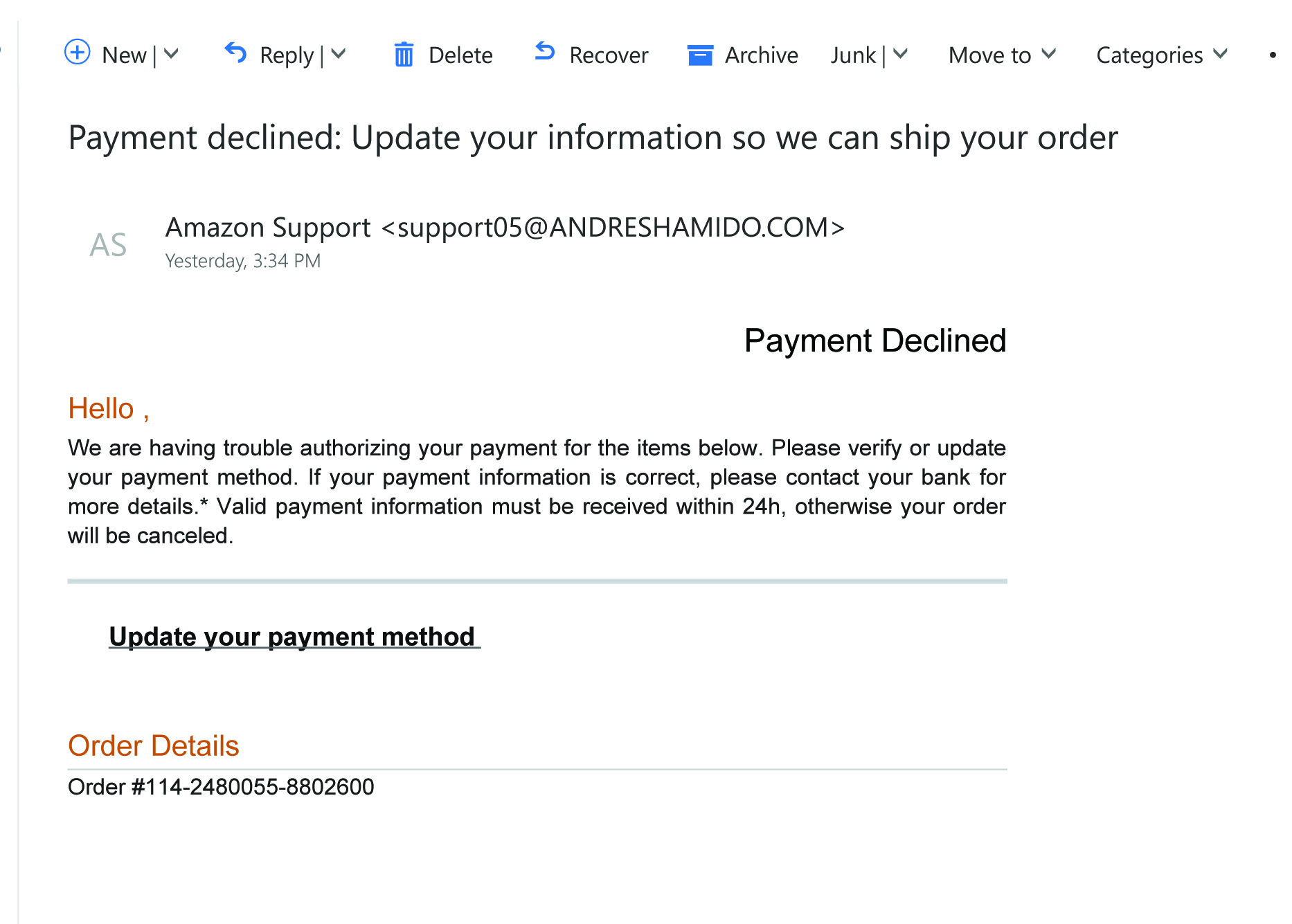The width and height of the screenshot is (1292, 924).
Task: Click the Recover arrow icon
Action: pyautogui.click(x=545, y=52)
